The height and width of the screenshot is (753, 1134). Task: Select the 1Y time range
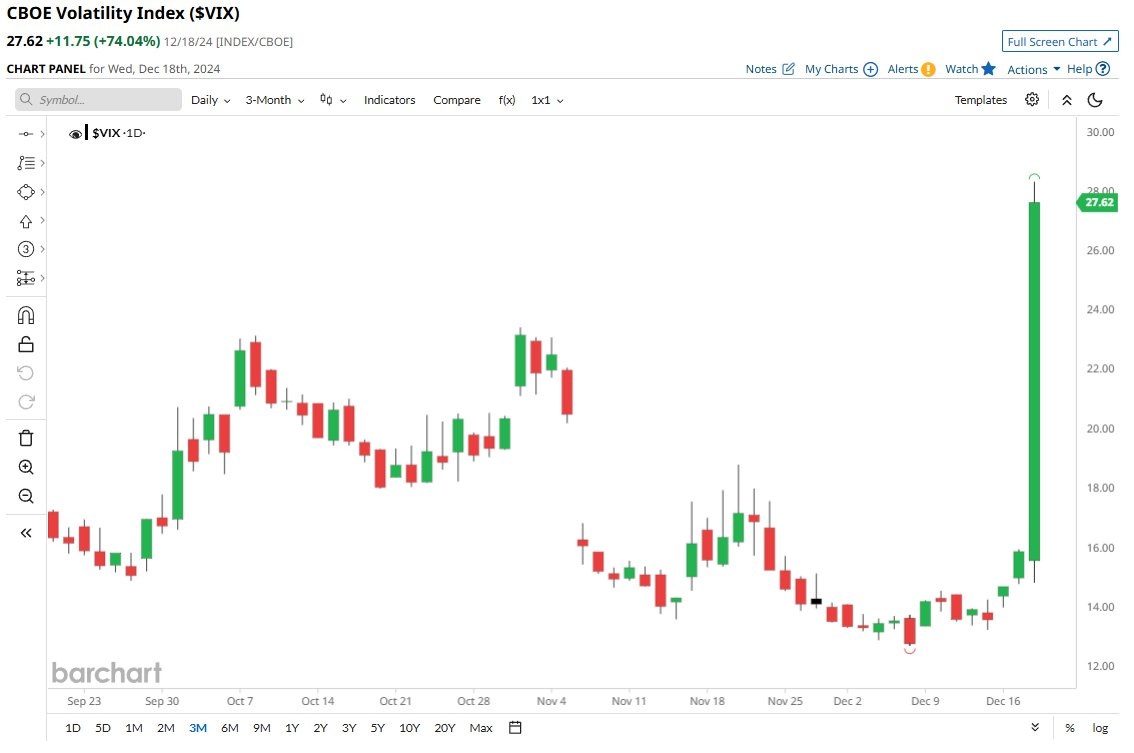[x=292, y=728]
